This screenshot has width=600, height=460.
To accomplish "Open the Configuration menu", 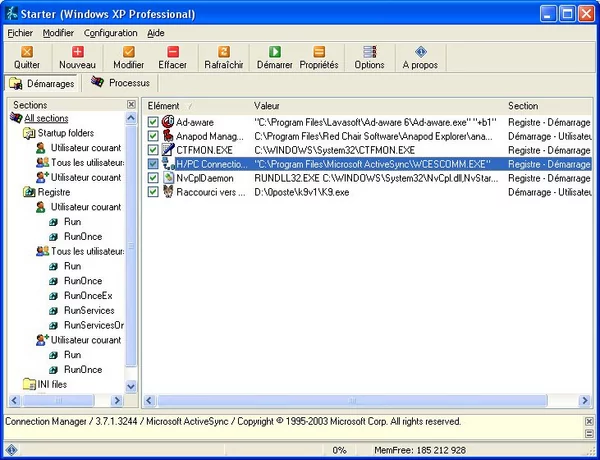I will pyautogui.click(x=111, y=33).
